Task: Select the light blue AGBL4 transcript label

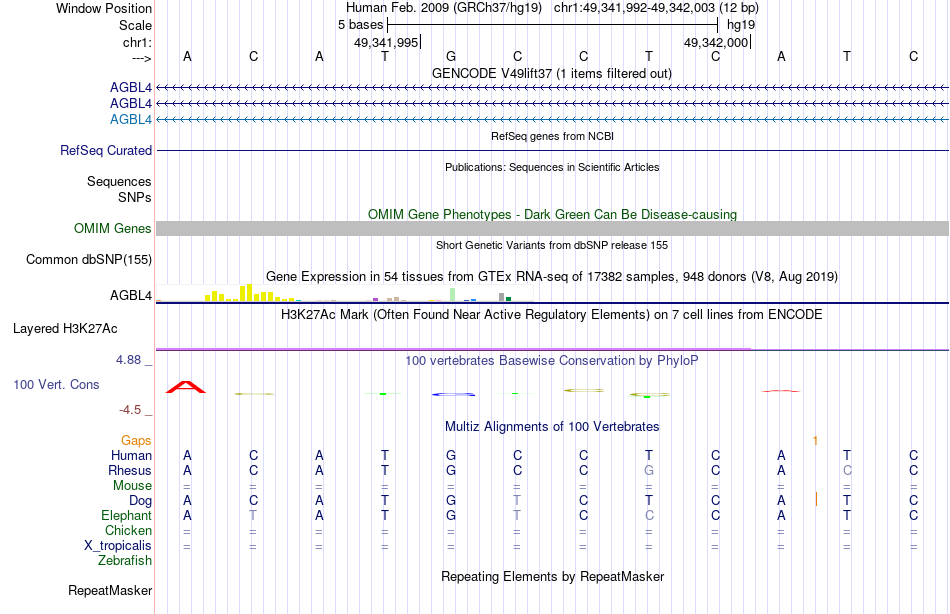Action: pyautogui.click(x=131, y=119)
